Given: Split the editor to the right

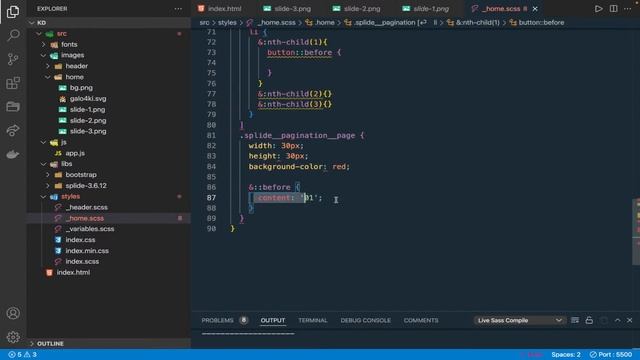Looking at the screenshot, I should coord(613,9).
